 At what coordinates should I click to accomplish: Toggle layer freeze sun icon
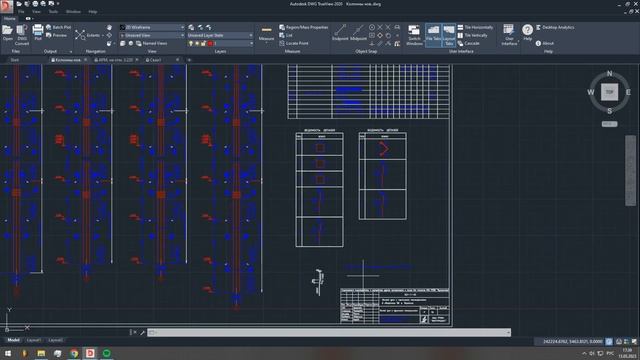[x=197, y=43]
